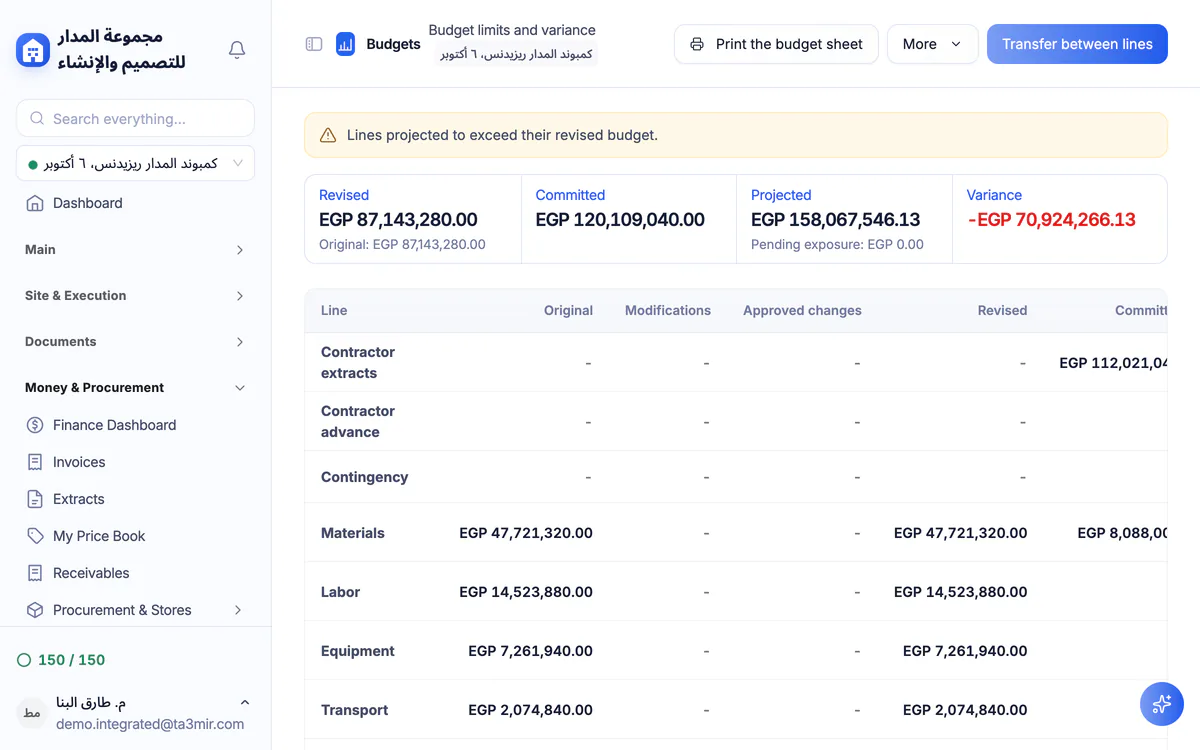1200x750 pixels.
Task: Click the Budgets breadcrumb title
Action: pos(394,44)
